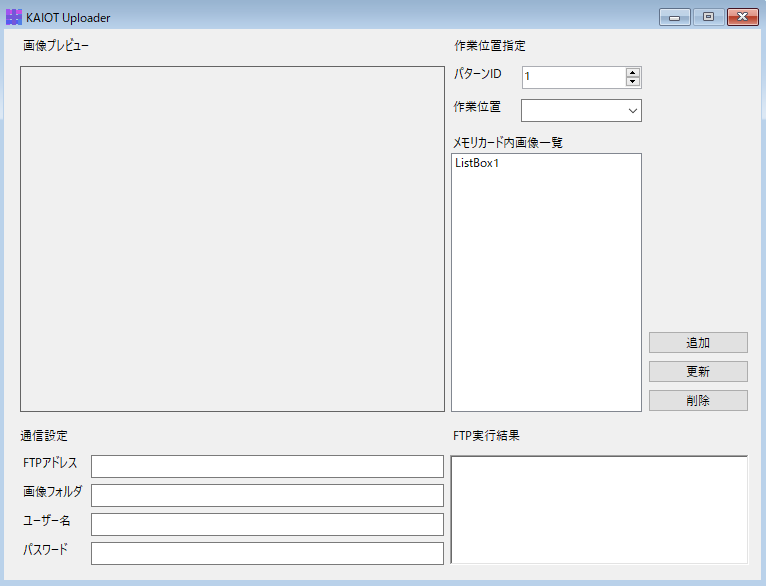Focus the パスワード text box
766x586 pixels.
point(267,553)
